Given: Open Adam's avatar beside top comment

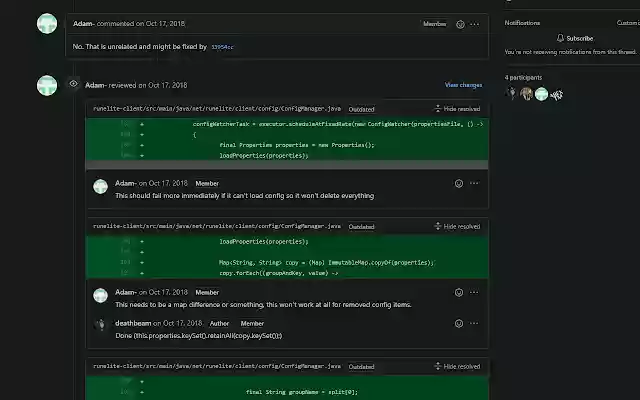Looking at the screenshot, I should click(x=47, y=24).
